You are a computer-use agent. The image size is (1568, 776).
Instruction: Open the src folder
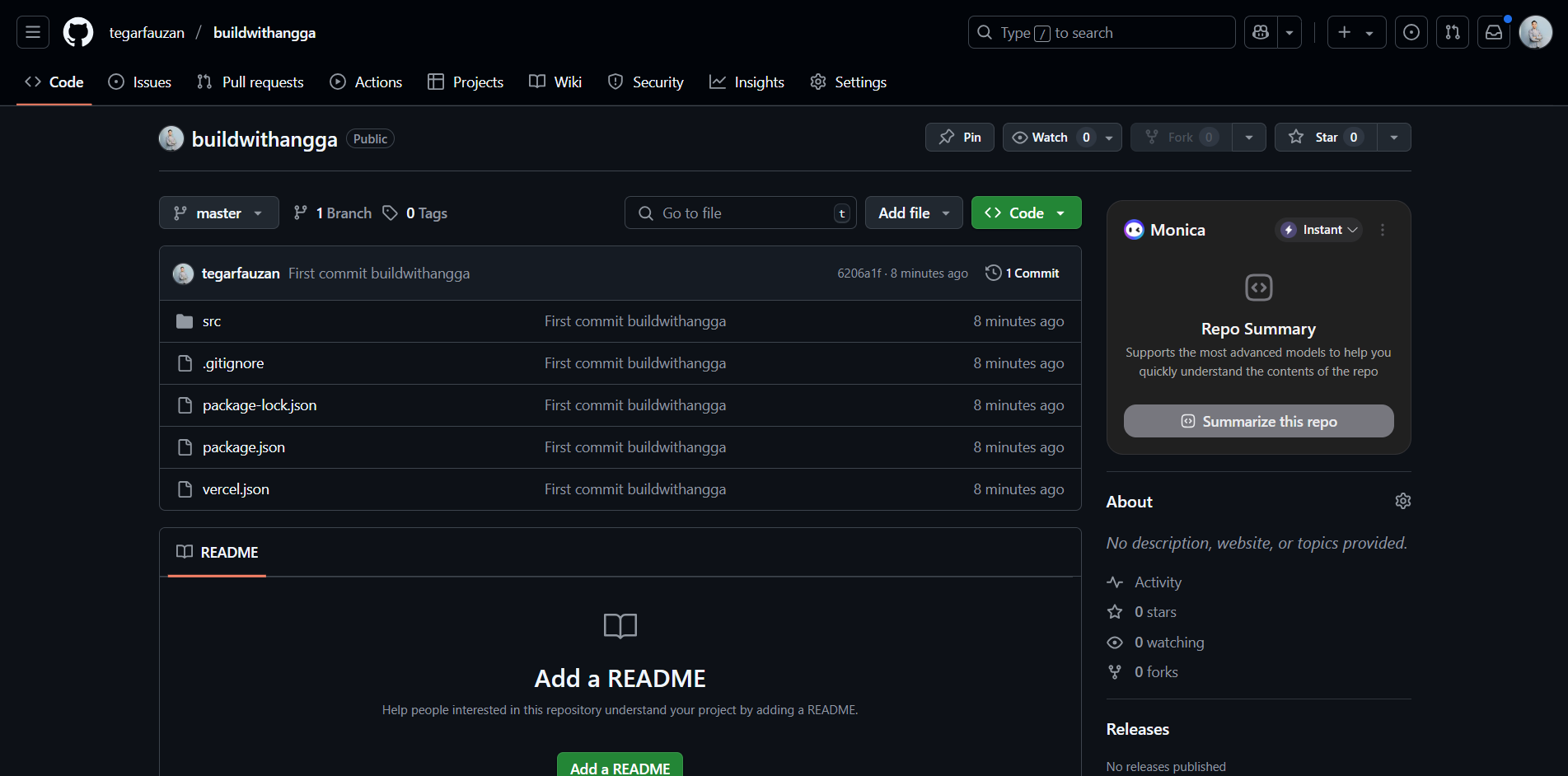212,321
